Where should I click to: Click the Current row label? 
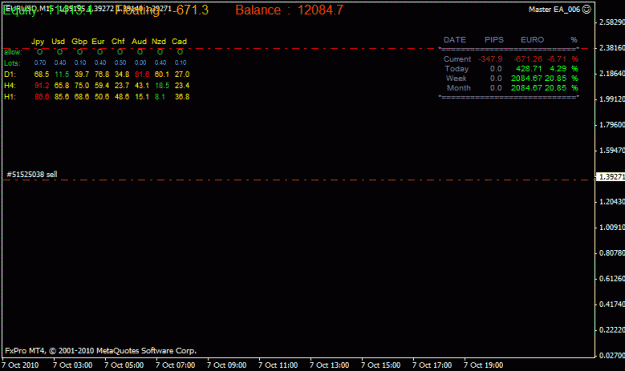[457, 59]
